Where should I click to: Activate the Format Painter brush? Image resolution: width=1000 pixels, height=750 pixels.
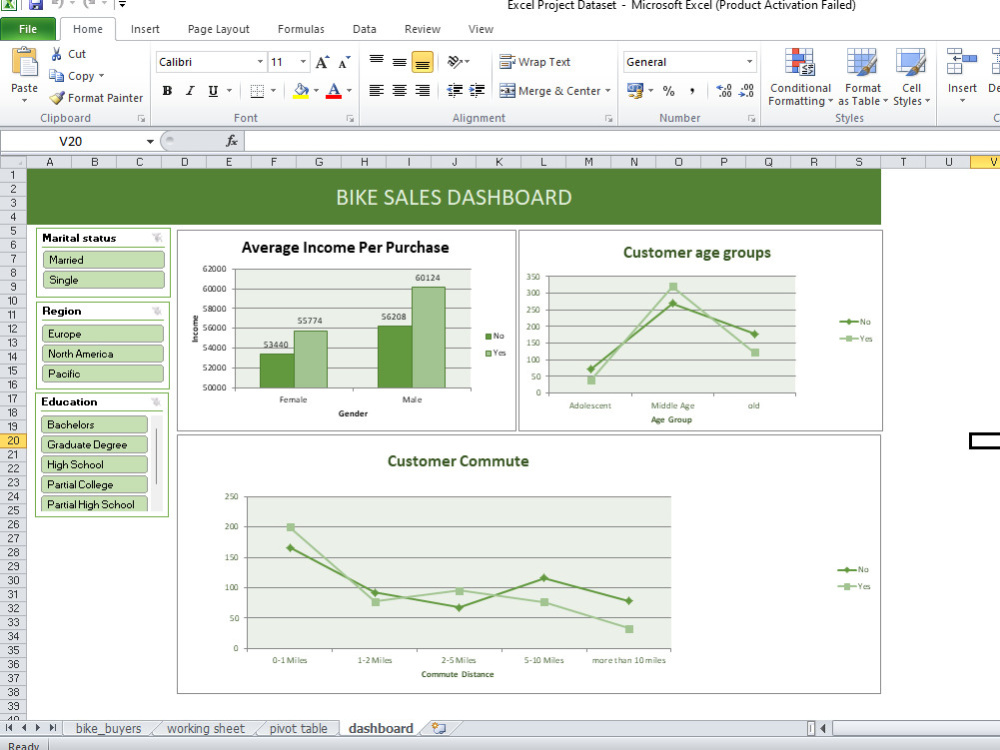pos(57,98)
